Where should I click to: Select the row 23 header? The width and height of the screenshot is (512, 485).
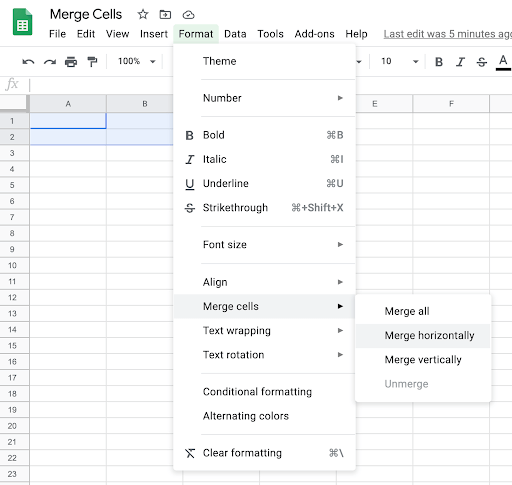[x=15, y=474]
